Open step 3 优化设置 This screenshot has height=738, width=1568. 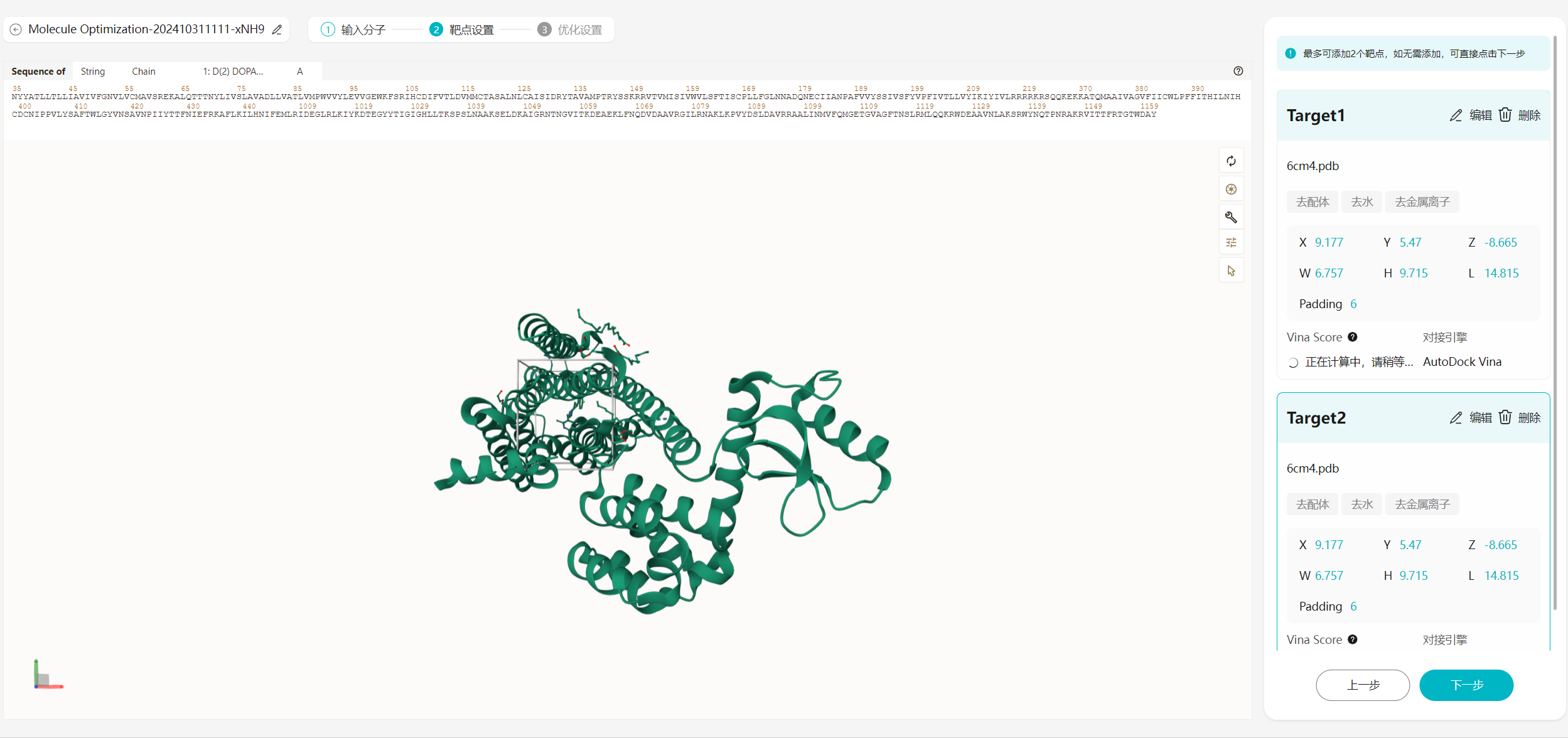pos(570,29)
